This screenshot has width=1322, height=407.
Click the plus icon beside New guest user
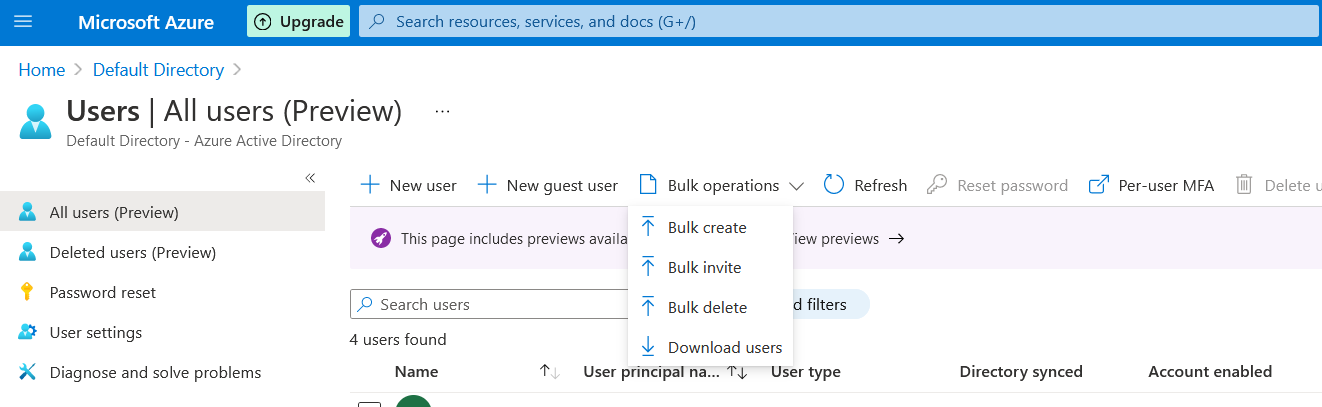[x=487, y=185]
